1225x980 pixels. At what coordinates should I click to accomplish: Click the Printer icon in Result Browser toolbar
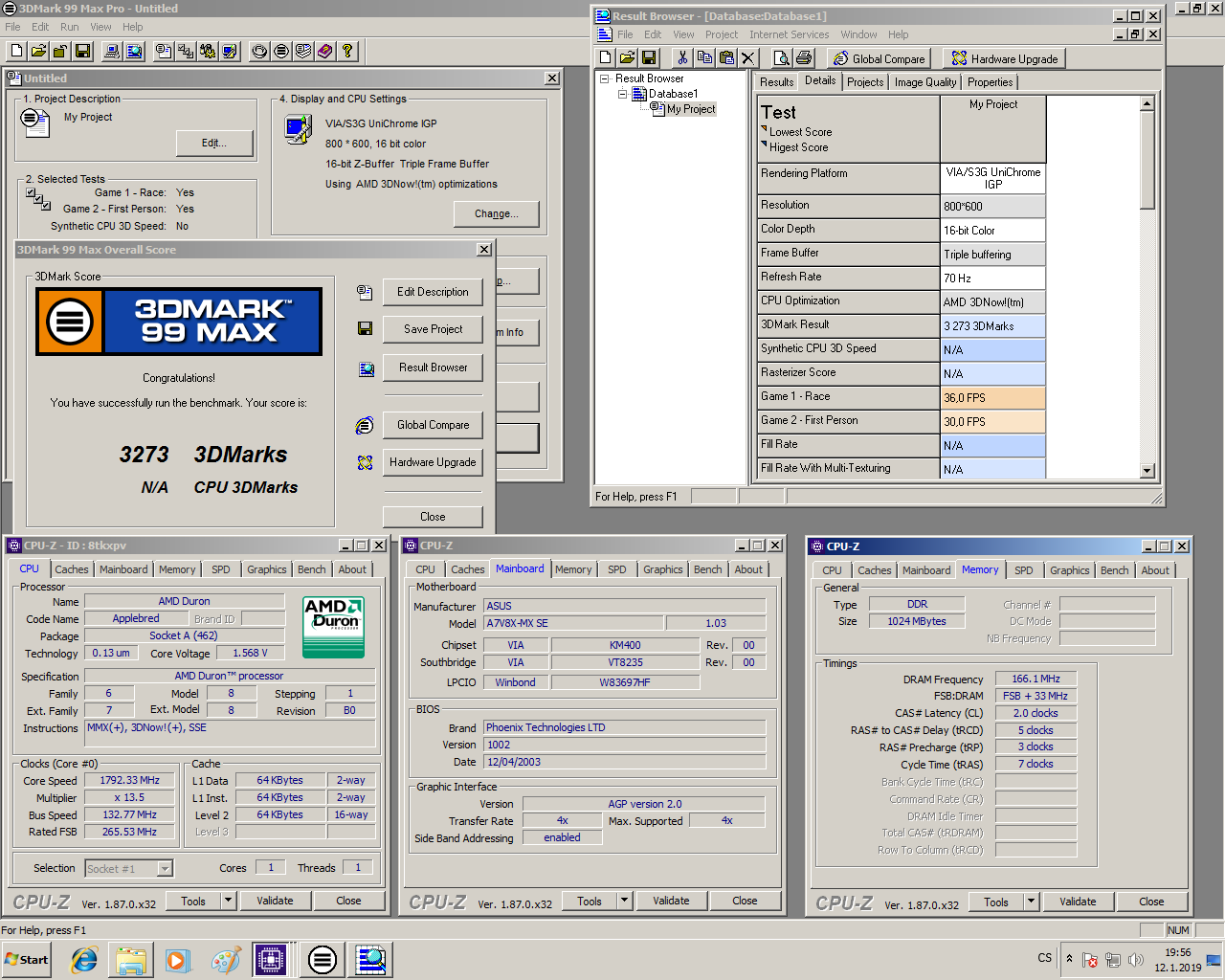pos(804,58)
